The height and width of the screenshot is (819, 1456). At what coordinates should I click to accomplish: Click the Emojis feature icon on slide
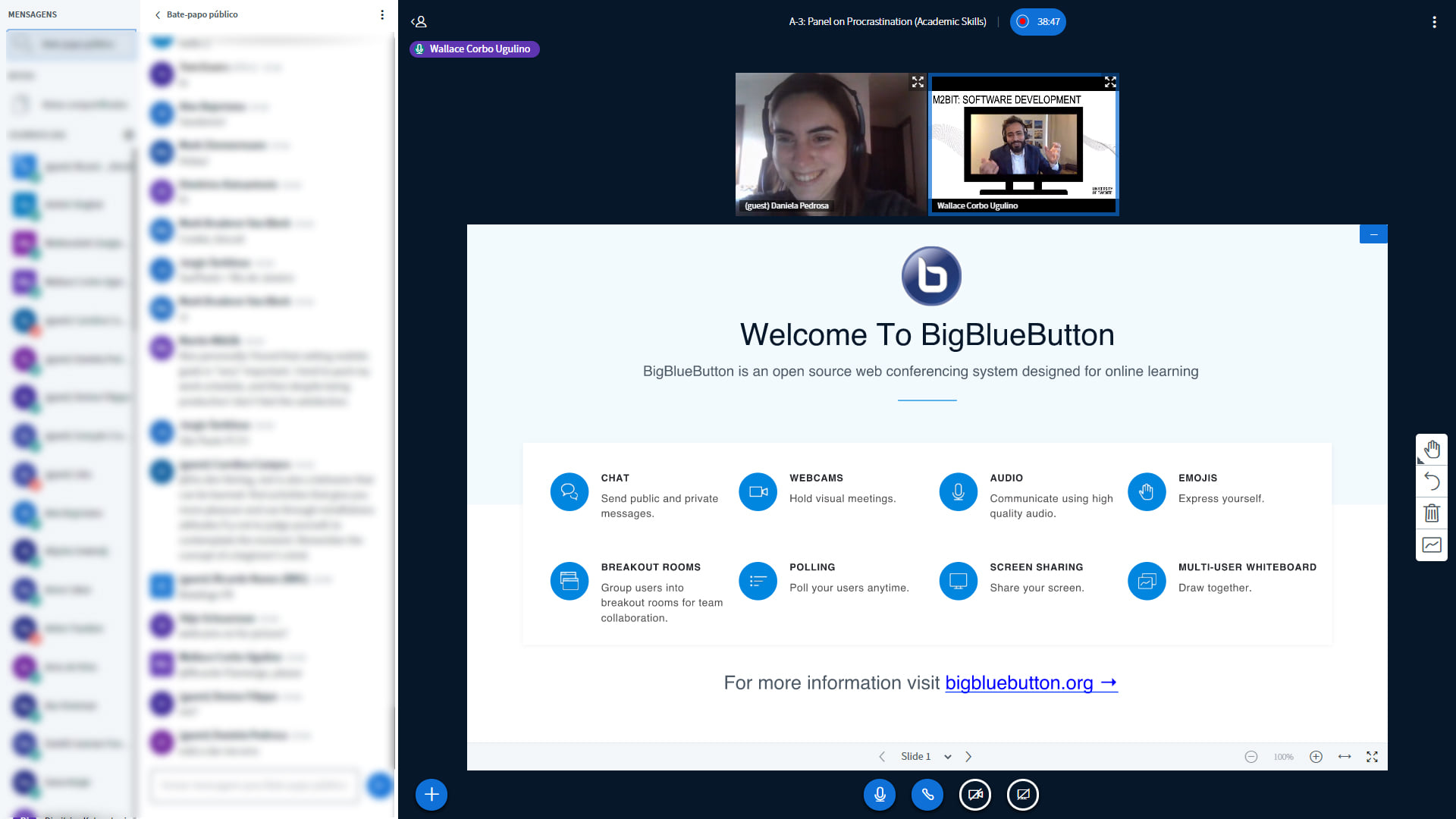click(x=1147, y=492)
